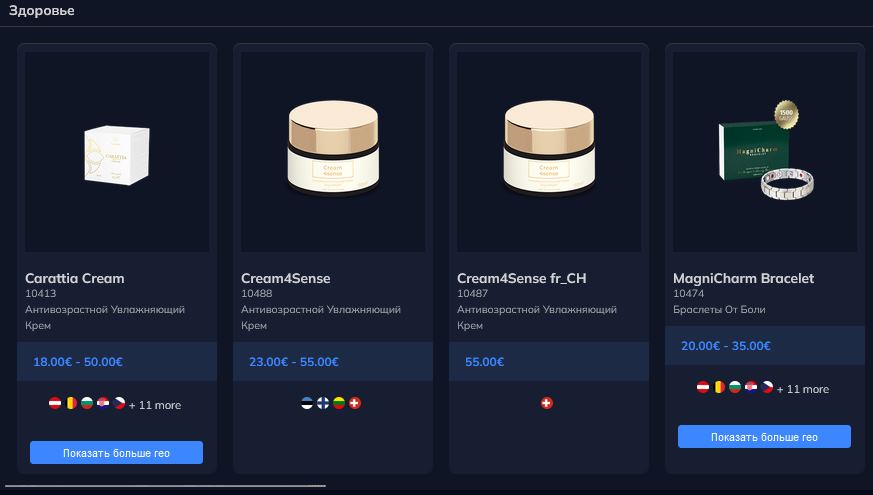Select the Finland flag under Cream4Sense
The height and width of the screenshot is (495, 873).
[323, 403]
